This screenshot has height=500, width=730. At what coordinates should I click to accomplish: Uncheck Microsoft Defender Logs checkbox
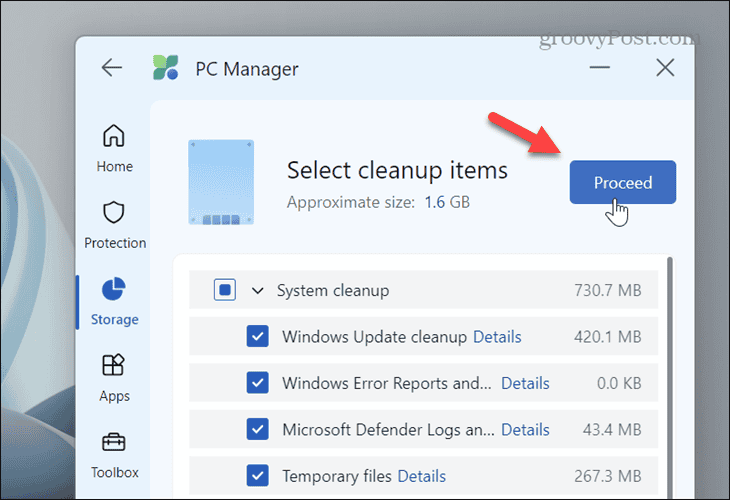point(257,429)
